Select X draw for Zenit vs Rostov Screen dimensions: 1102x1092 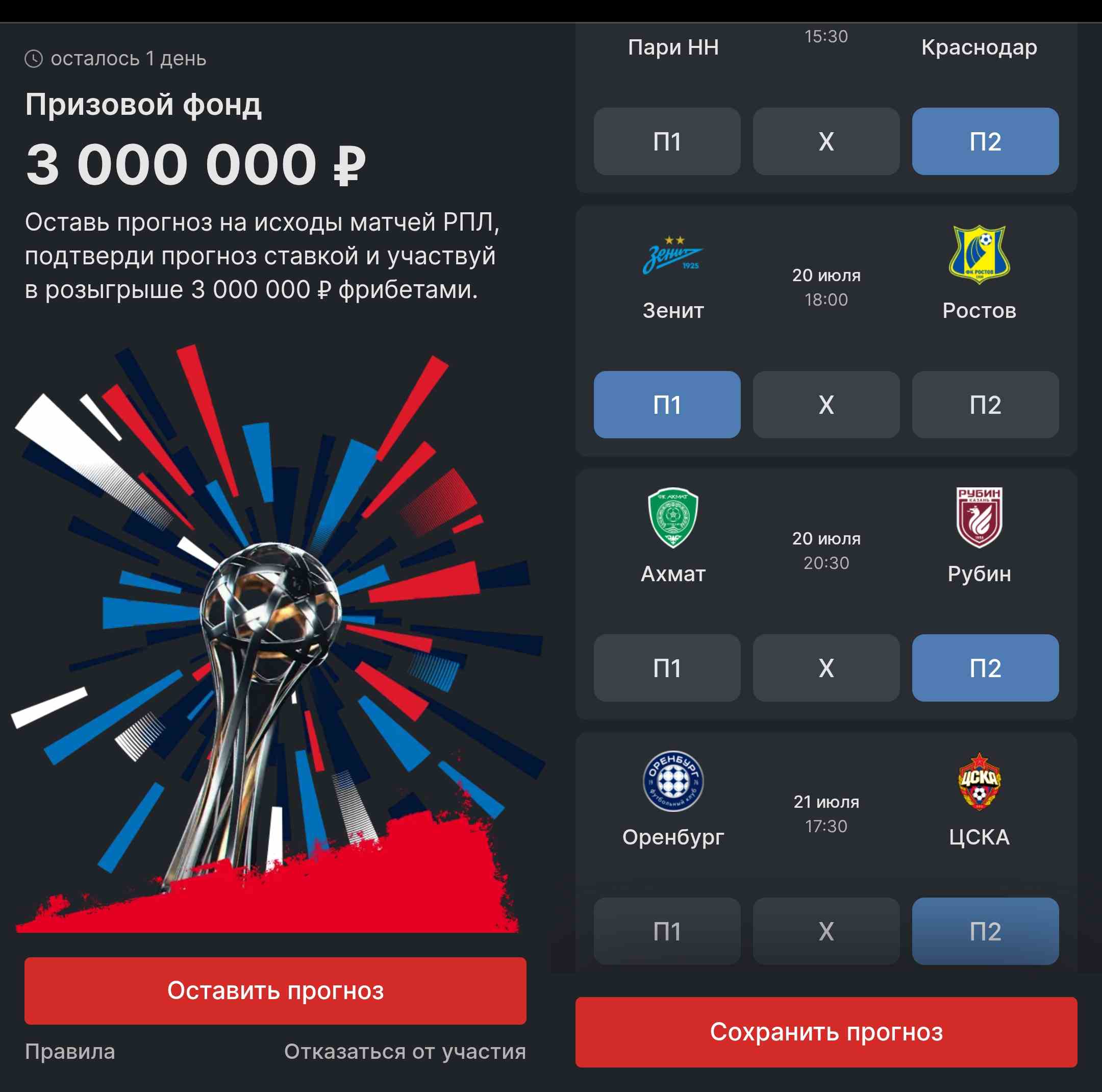coord(826,405)
